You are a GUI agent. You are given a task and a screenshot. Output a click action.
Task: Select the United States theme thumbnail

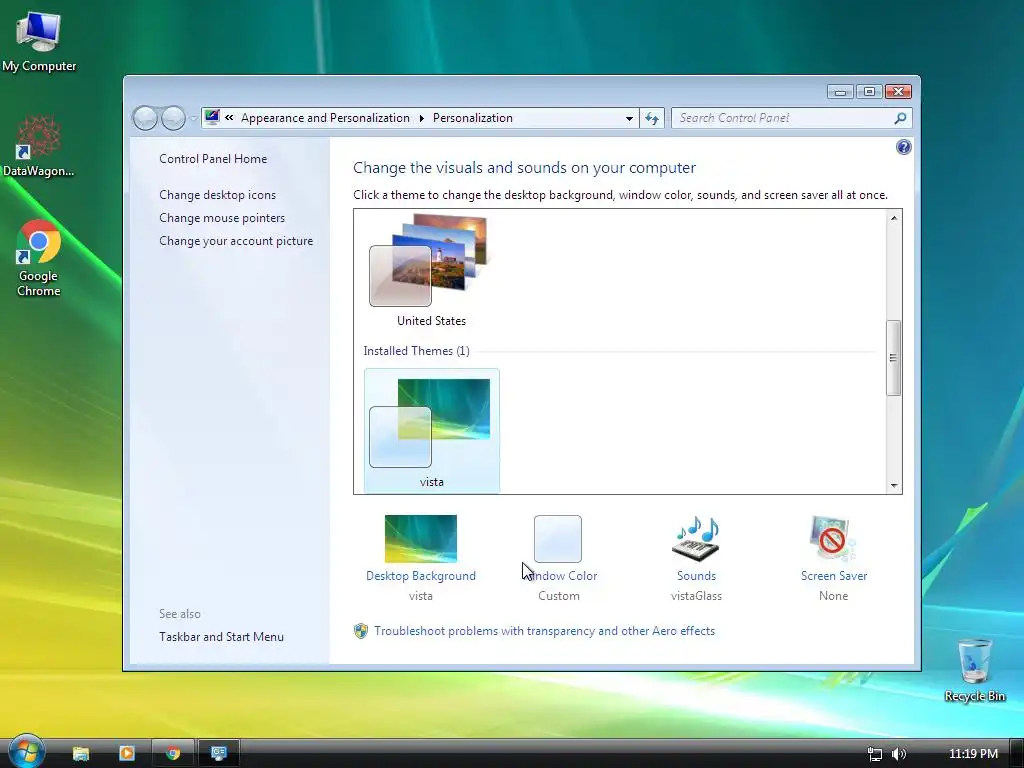[430, 271]
